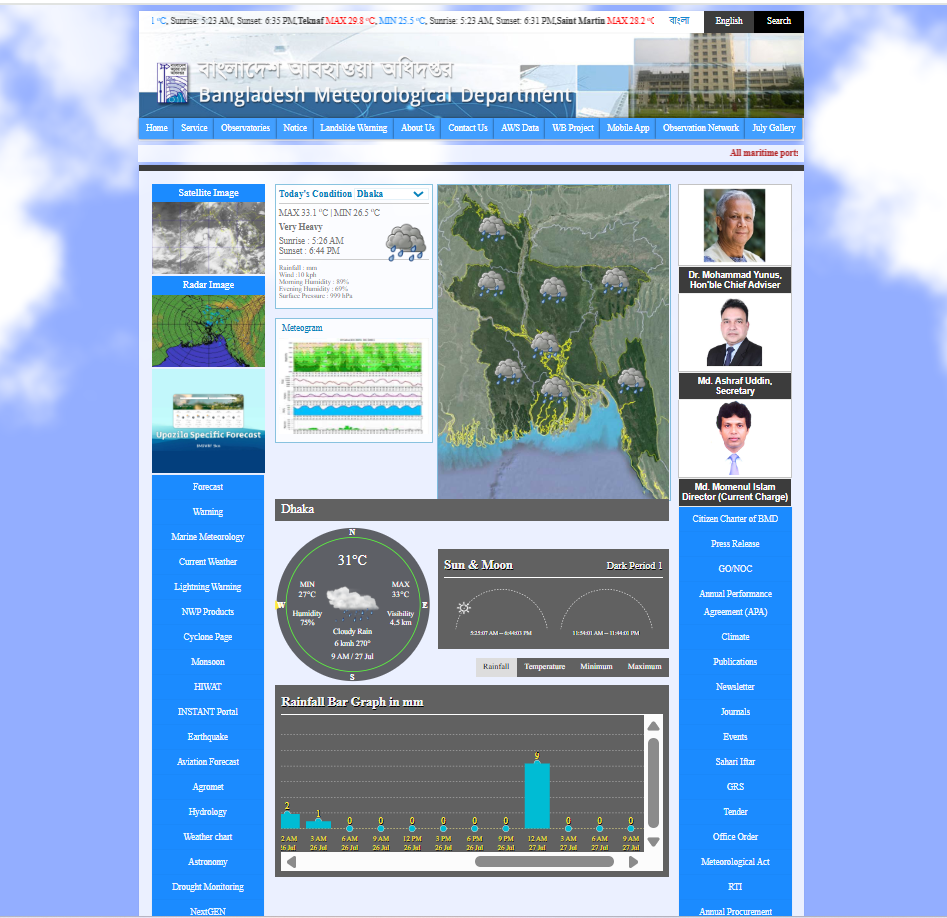Open WB Project from the navigation bar

point(573,128)
